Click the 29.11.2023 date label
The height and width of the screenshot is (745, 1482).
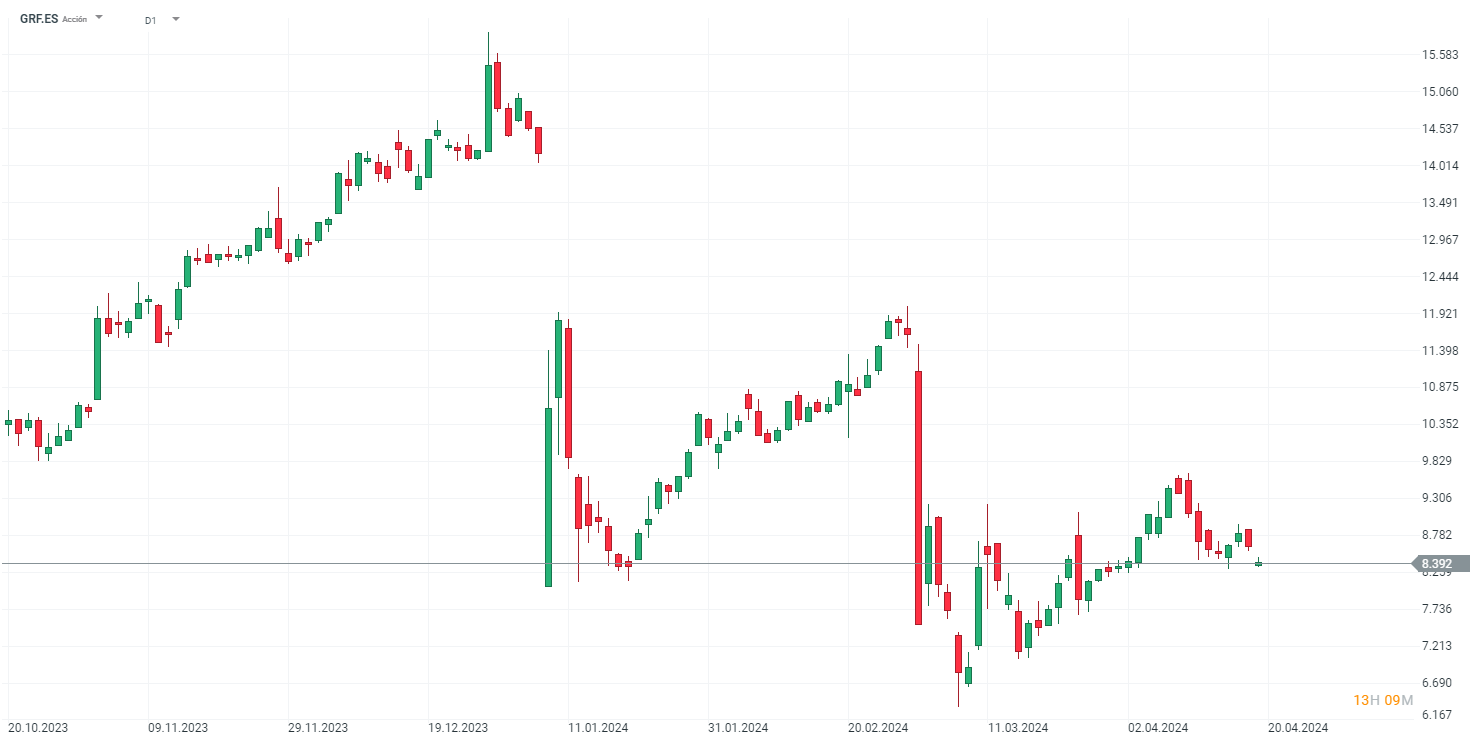tap(318, 728)
